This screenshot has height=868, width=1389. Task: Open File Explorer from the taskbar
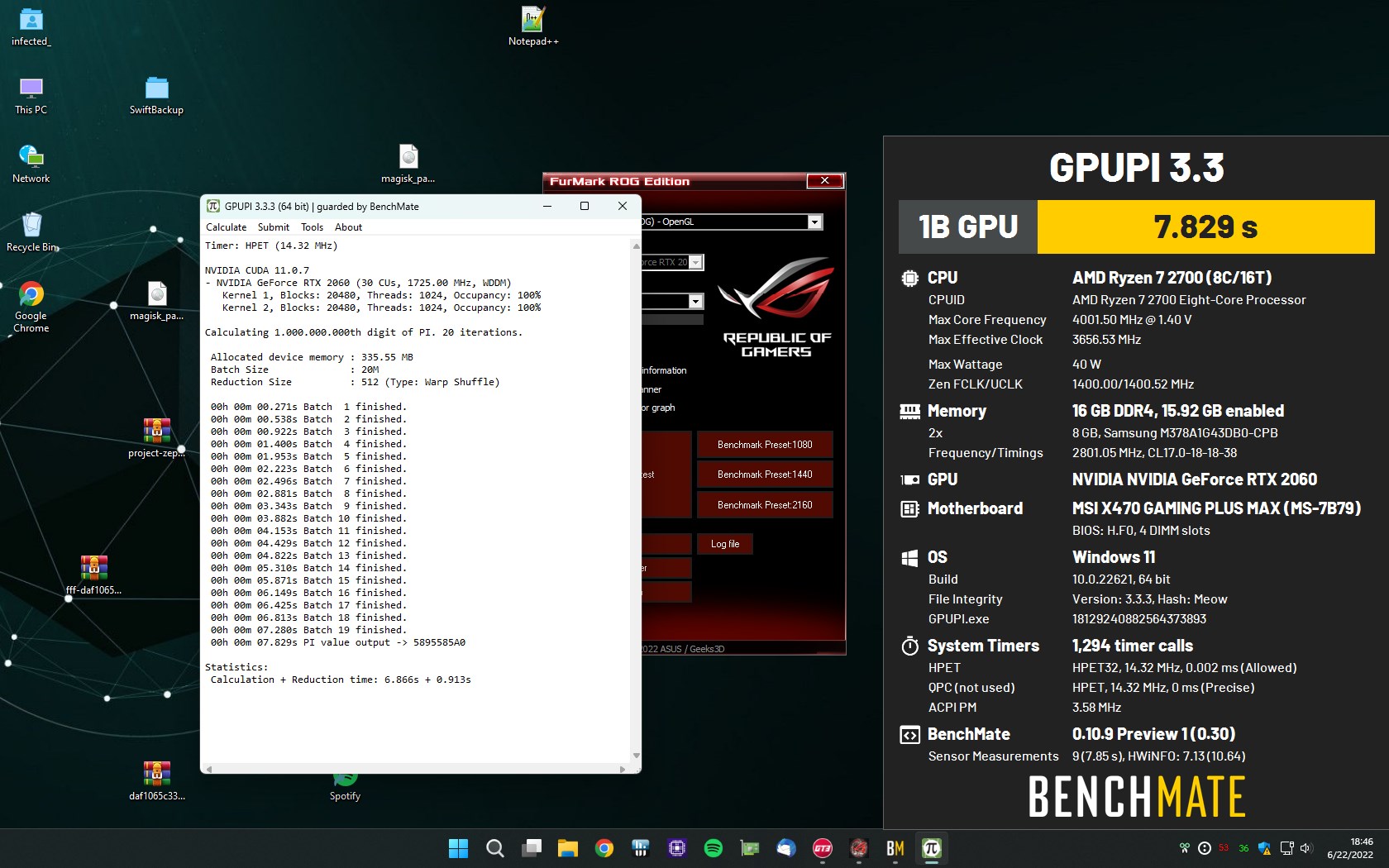pos(567,848)
